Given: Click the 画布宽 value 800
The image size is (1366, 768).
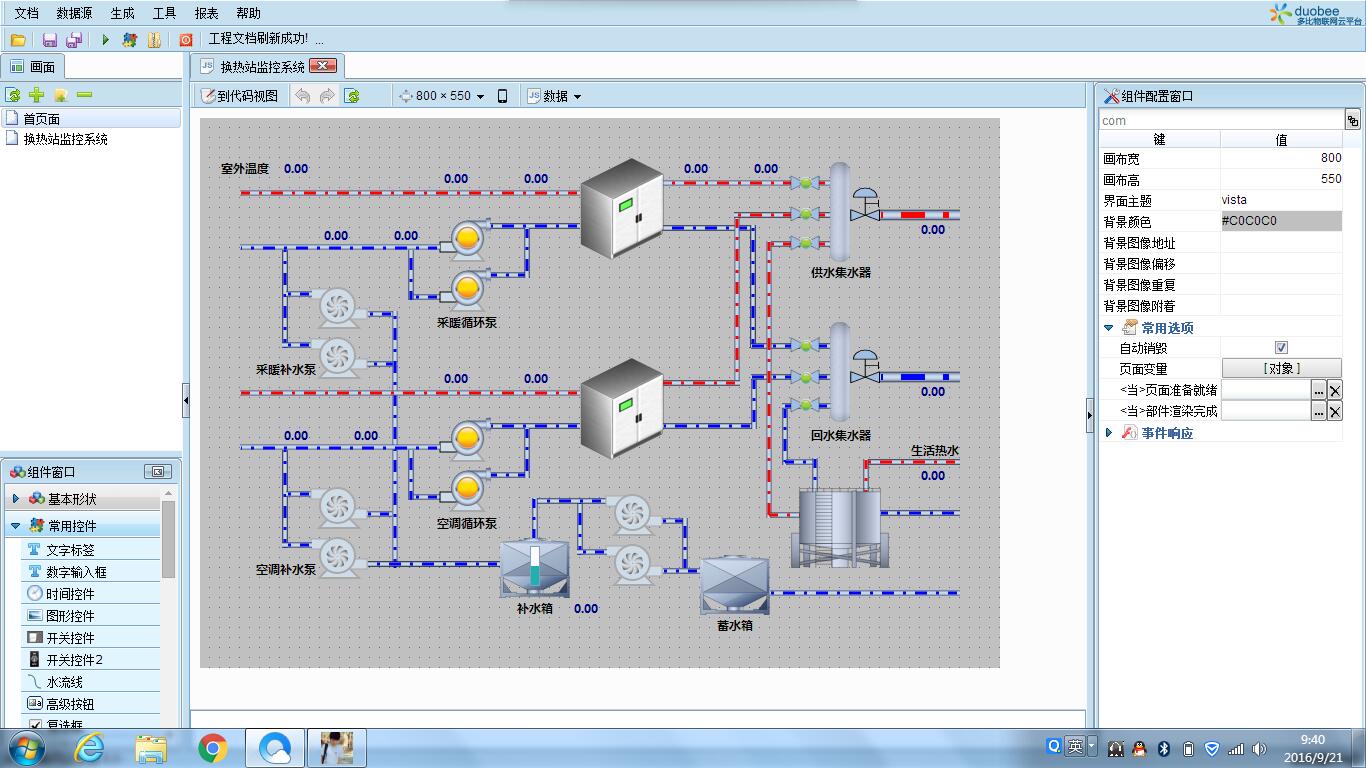Looking at the screenshot, I should point(1281,158).
